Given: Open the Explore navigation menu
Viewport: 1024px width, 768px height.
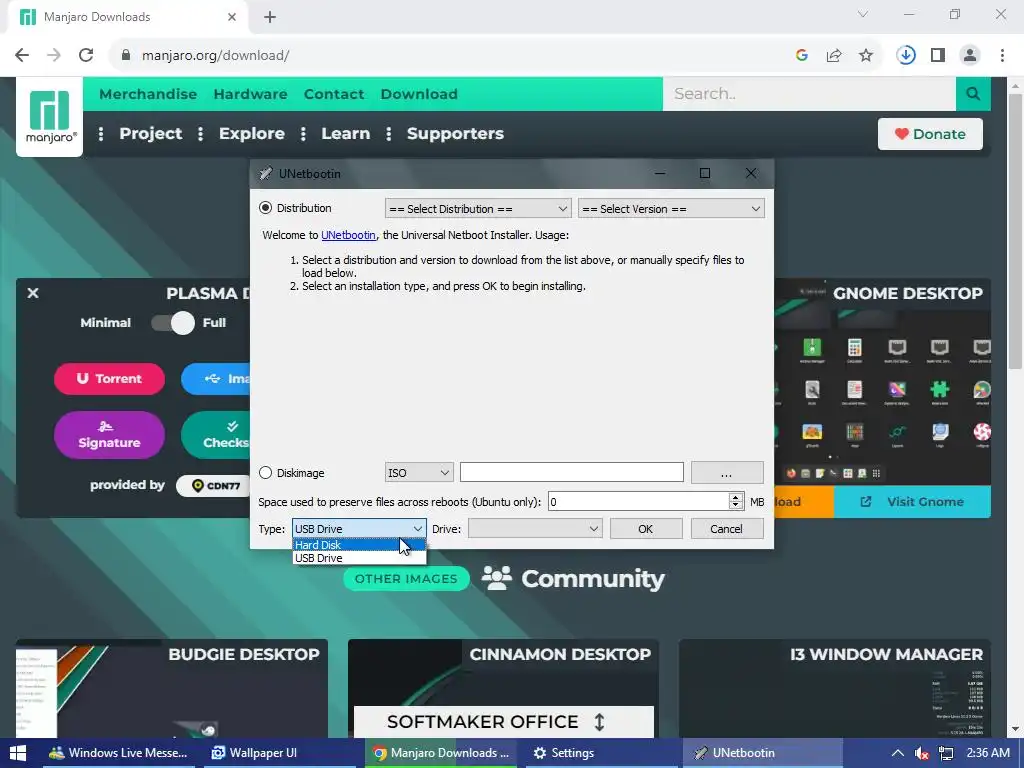Looking at the screenshot, I should click(251, 133).
